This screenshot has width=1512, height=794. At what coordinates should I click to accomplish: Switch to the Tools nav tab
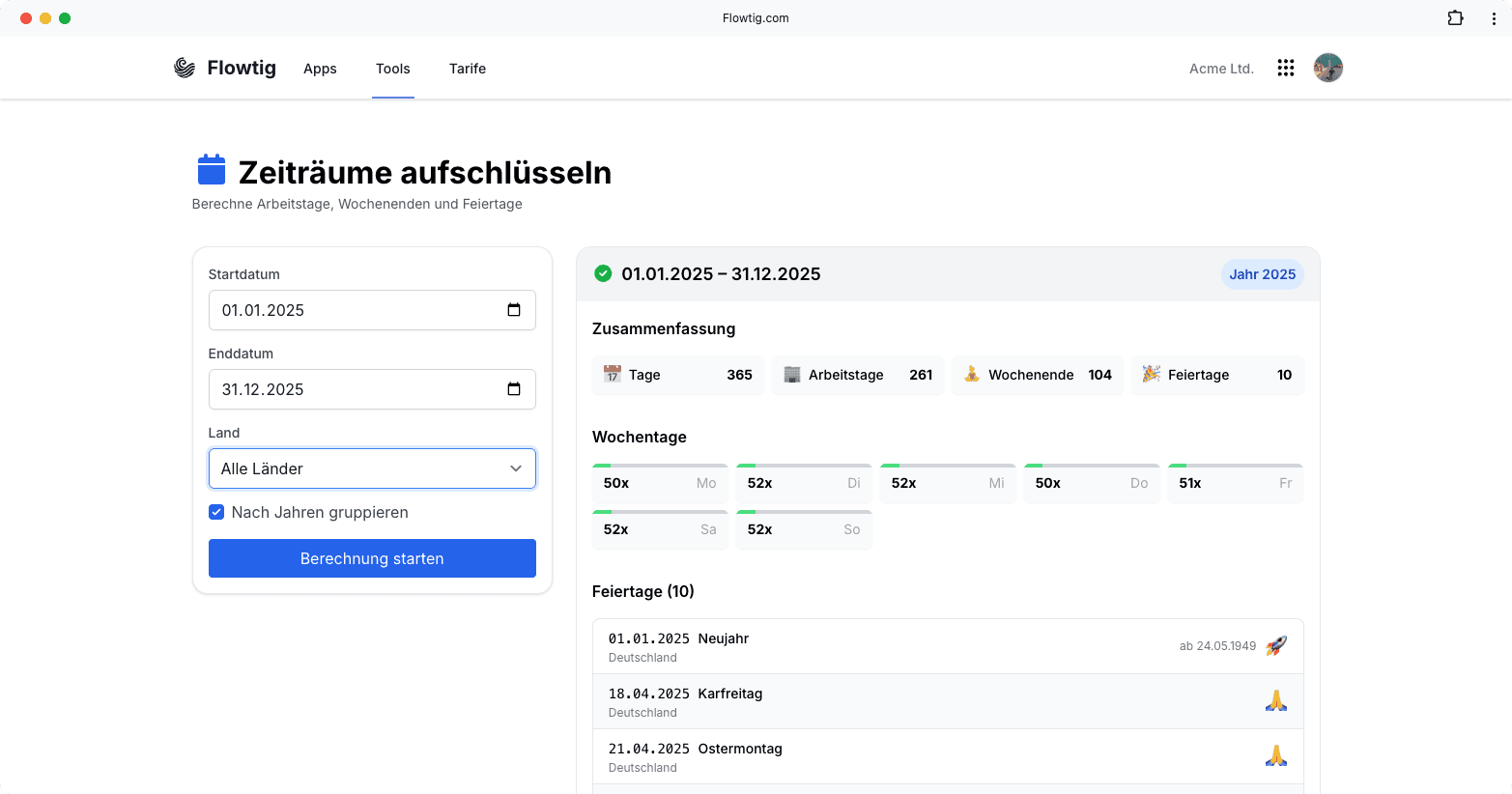(393, 69)
